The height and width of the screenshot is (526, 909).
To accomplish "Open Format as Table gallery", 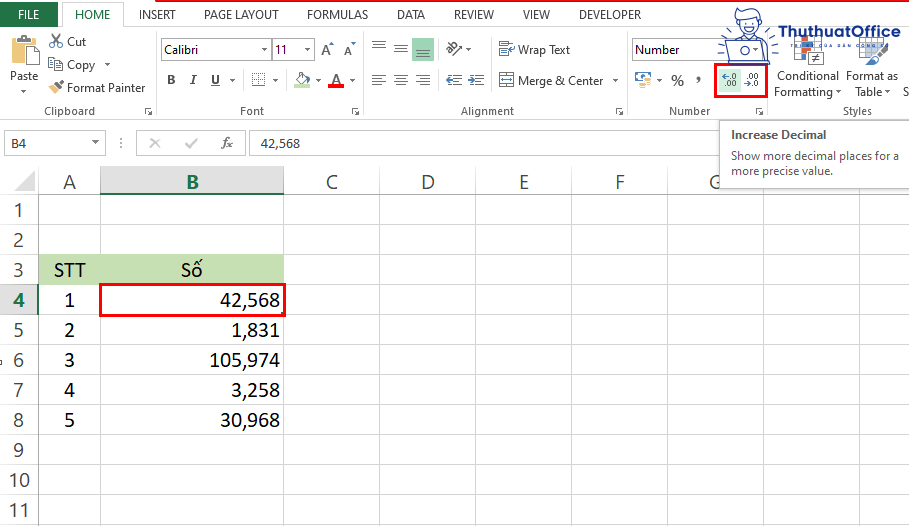I will (x=872, y=70).
